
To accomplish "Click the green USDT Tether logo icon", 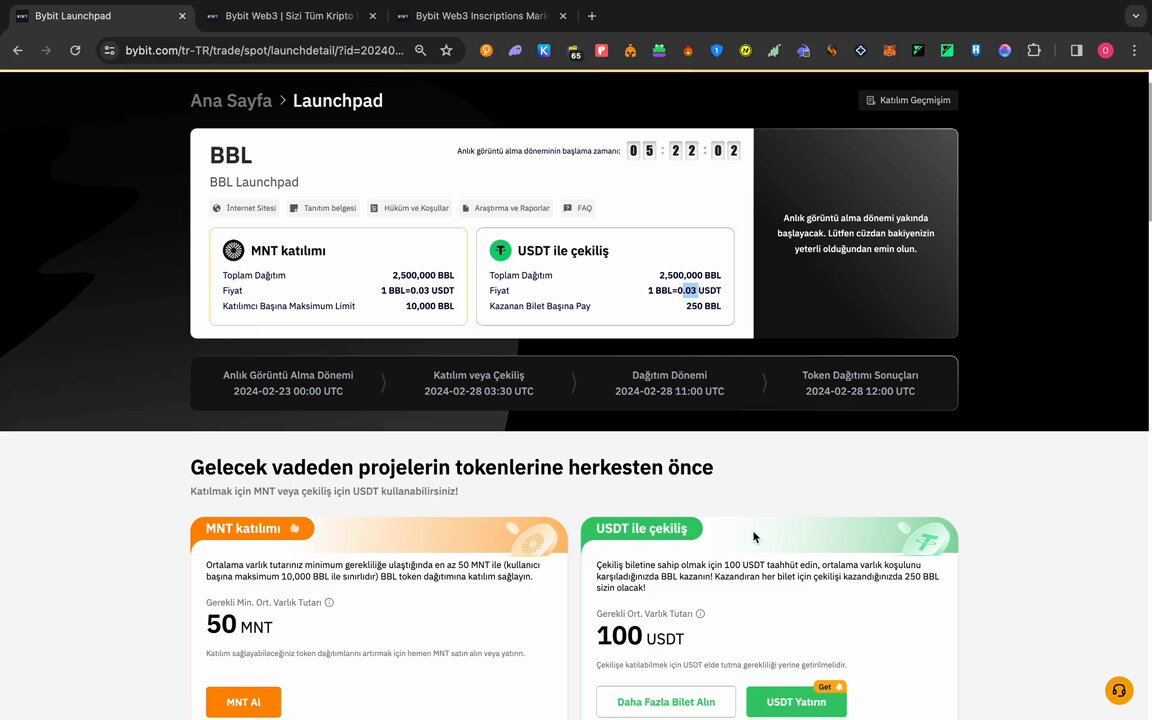I will click(x=500, y=251).
